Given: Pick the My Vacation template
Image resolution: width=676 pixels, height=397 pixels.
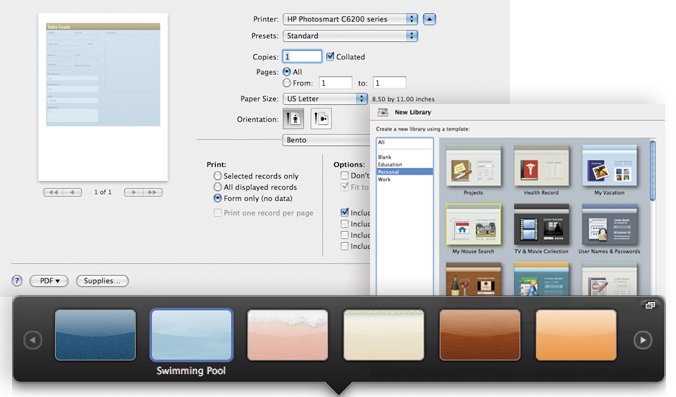Looking at the screenshot, I should [609, 166].
